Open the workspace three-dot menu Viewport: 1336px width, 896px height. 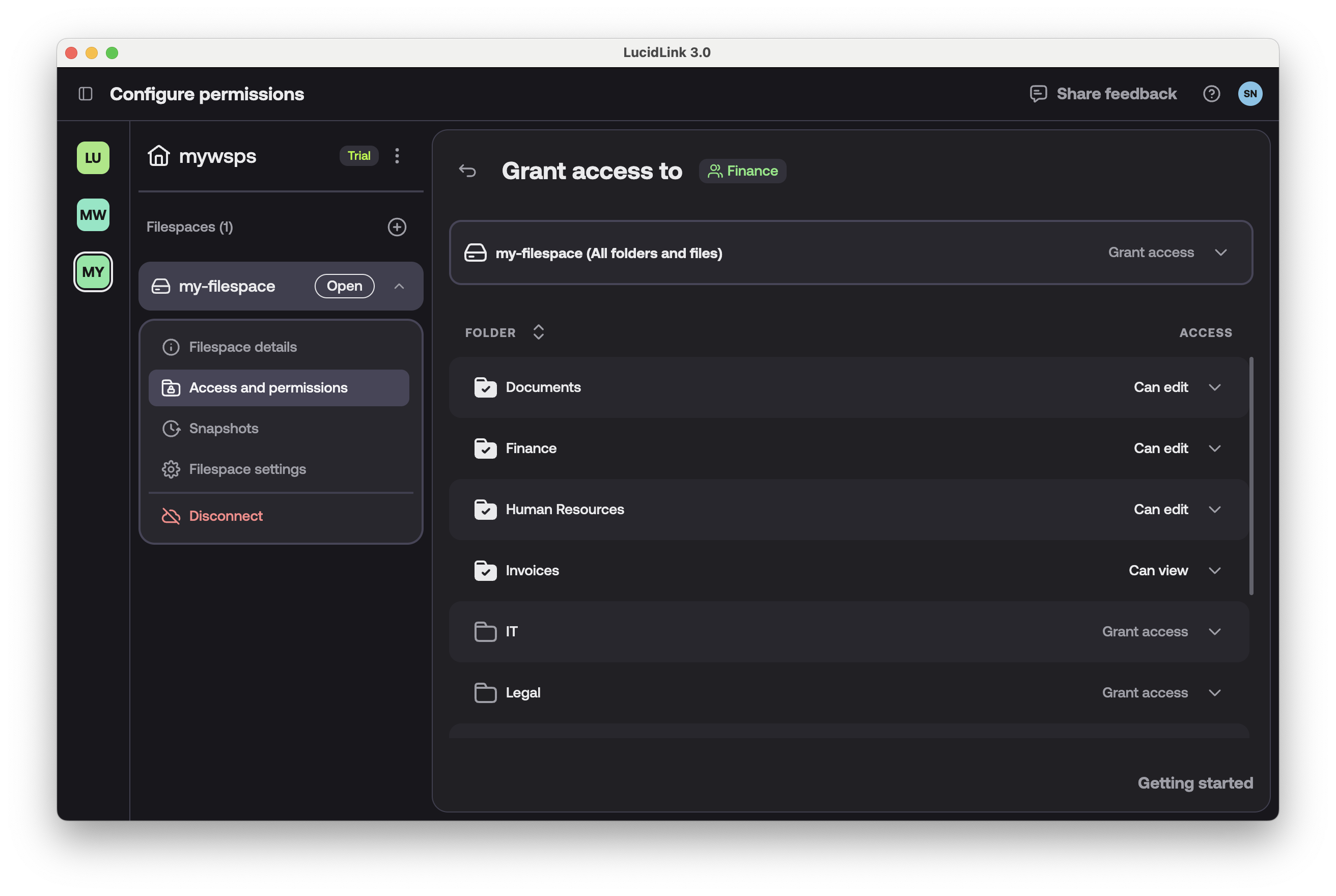397,155
